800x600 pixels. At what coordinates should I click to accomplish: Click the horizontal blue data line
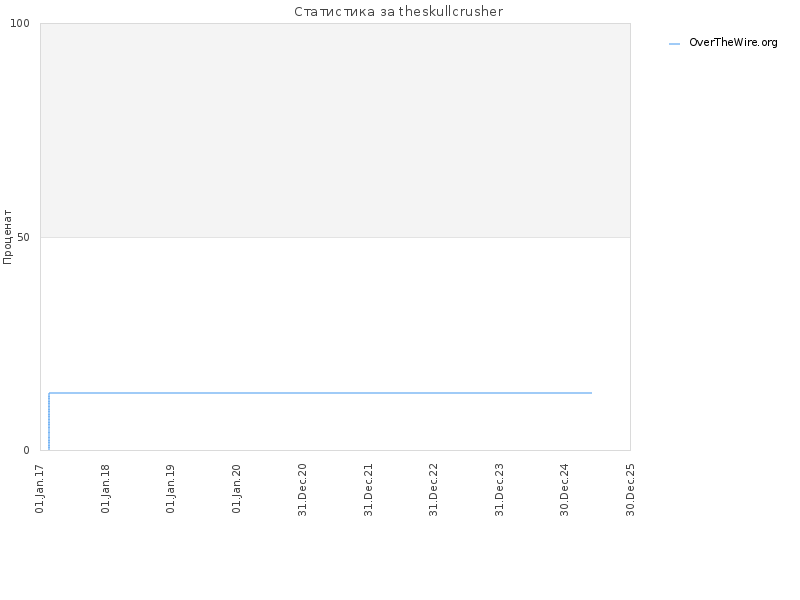(x=320, y=393)
